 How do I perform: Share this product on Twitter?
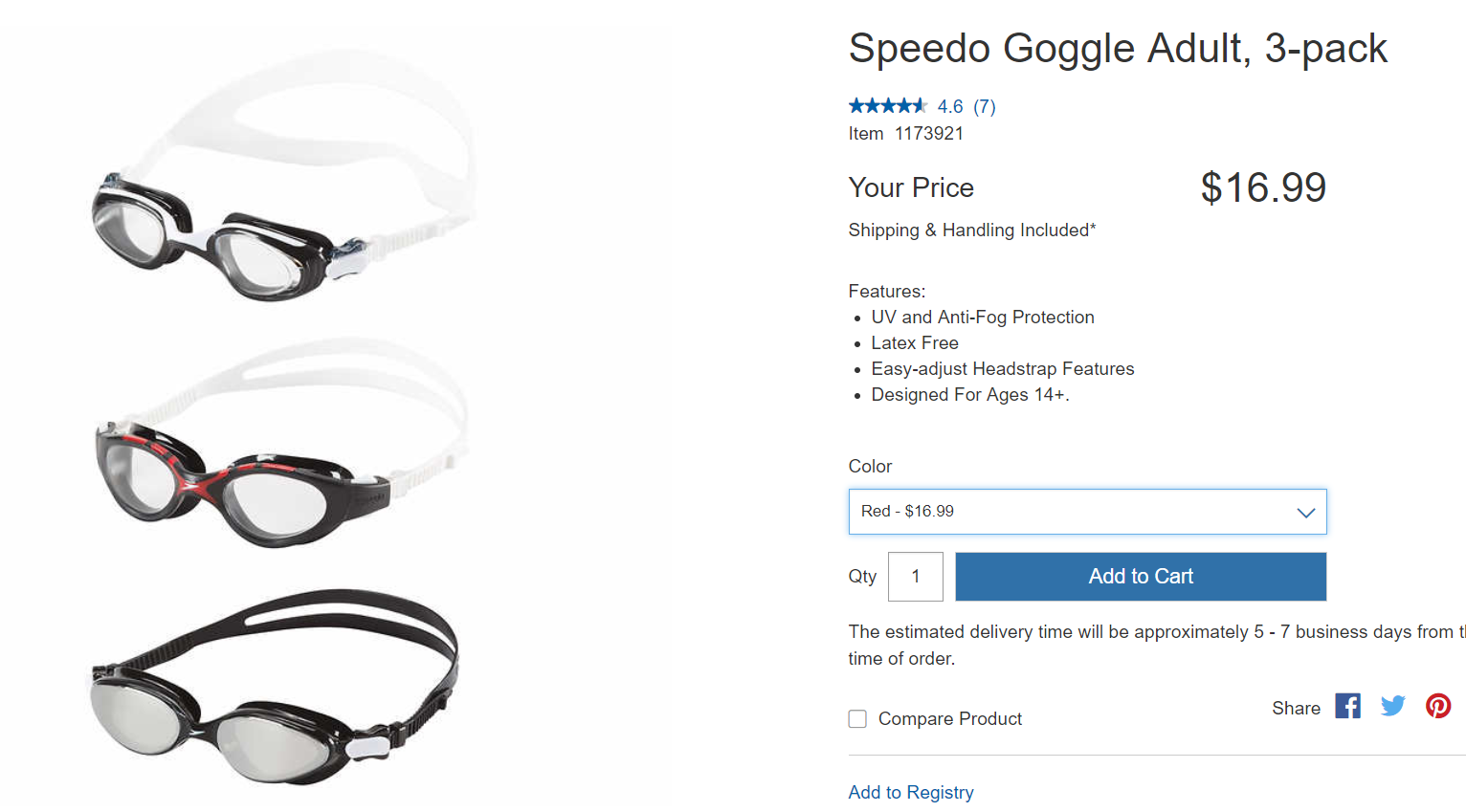pos(1392,706)
